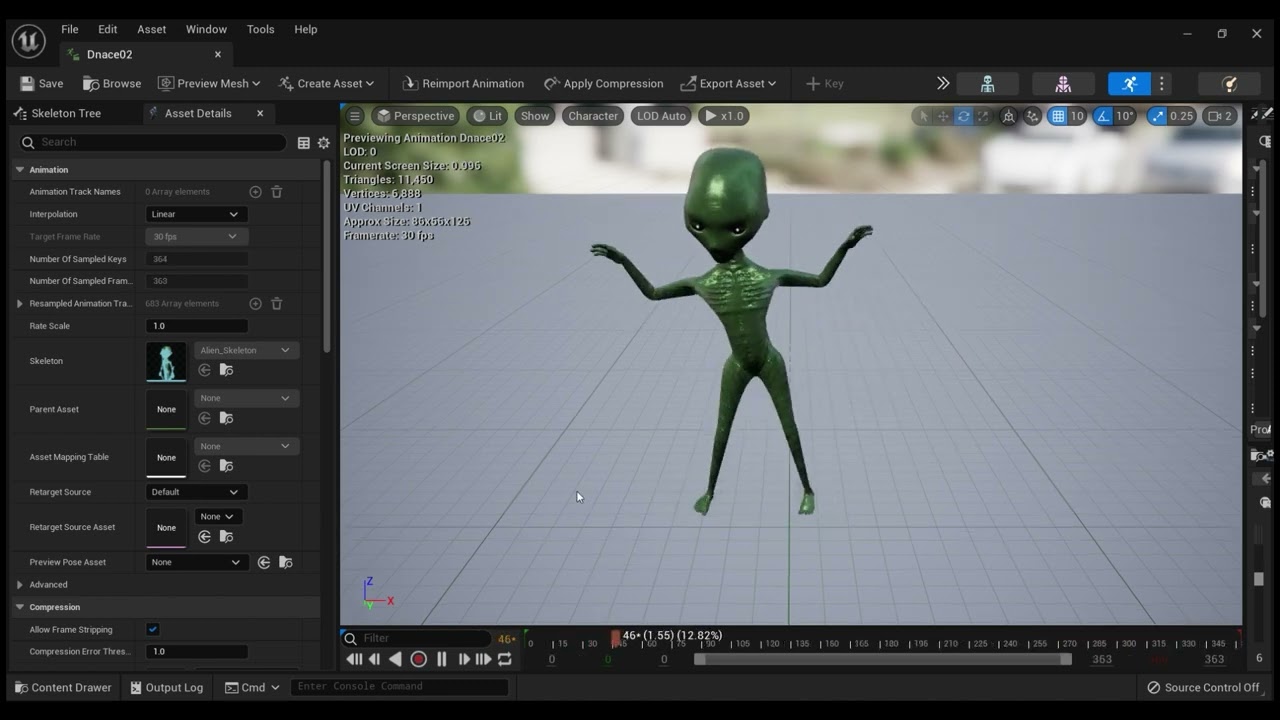Open animation mode options three-dot menu
1280x720 pixels.
point(1162,84)
